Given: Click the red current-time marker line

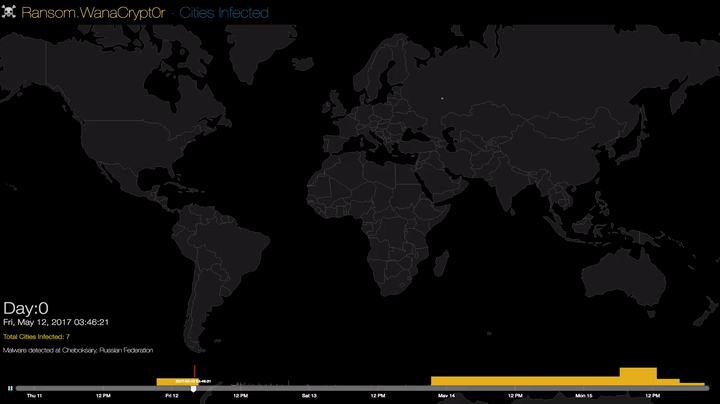Looking at the screenshot, I should click(195, 372).
